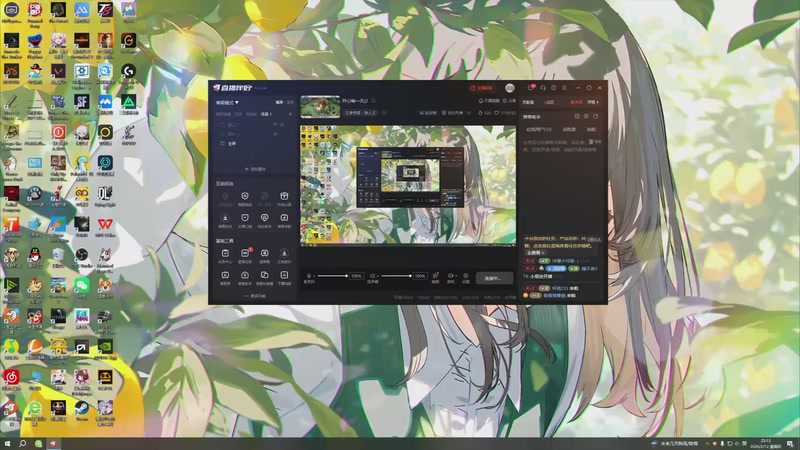Select the first 窗口 source row

coord(255,125)
